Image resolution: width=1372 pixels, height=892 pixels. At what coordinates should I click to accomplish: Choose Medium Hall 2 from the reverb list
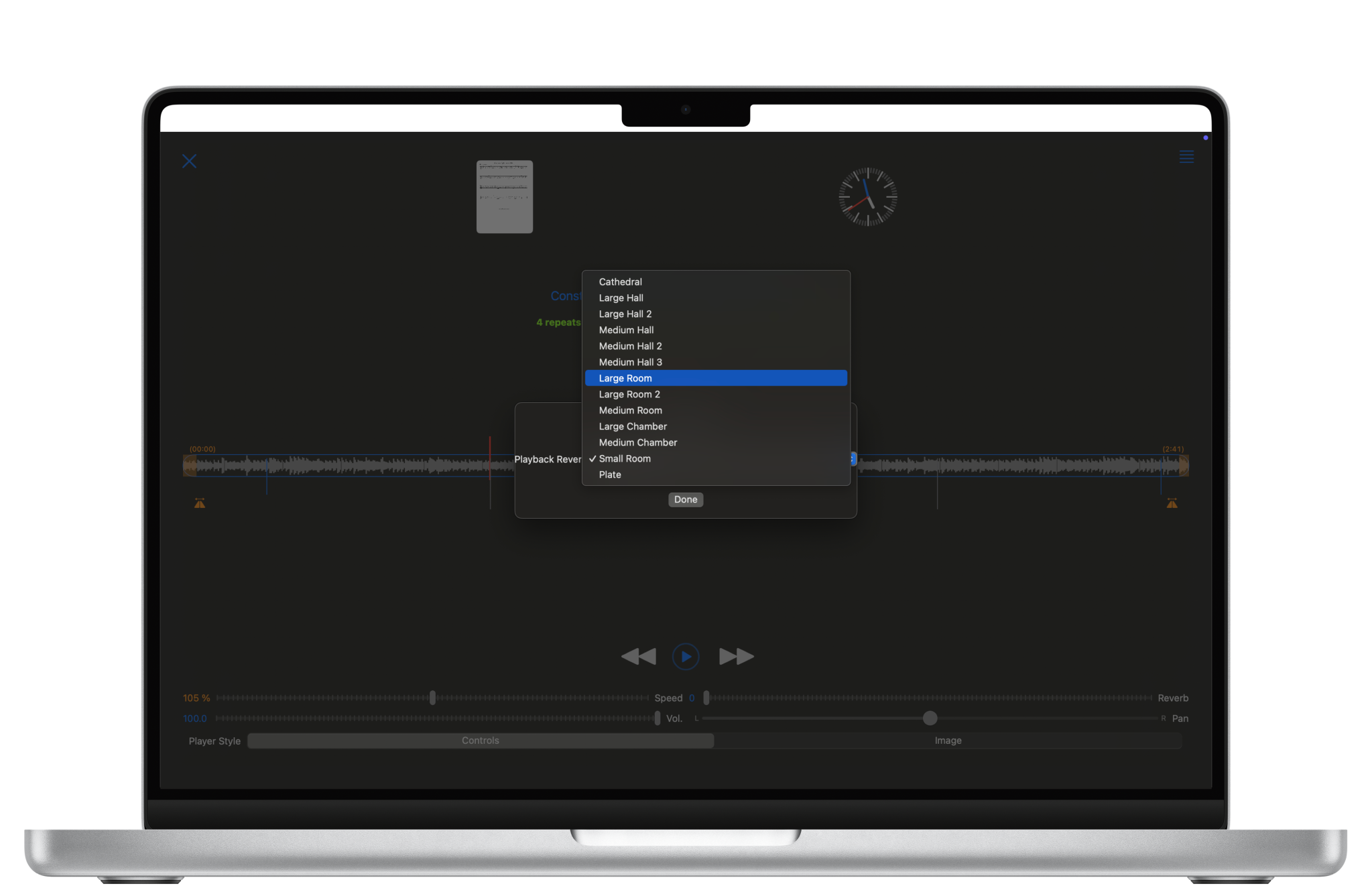(629, 346)
